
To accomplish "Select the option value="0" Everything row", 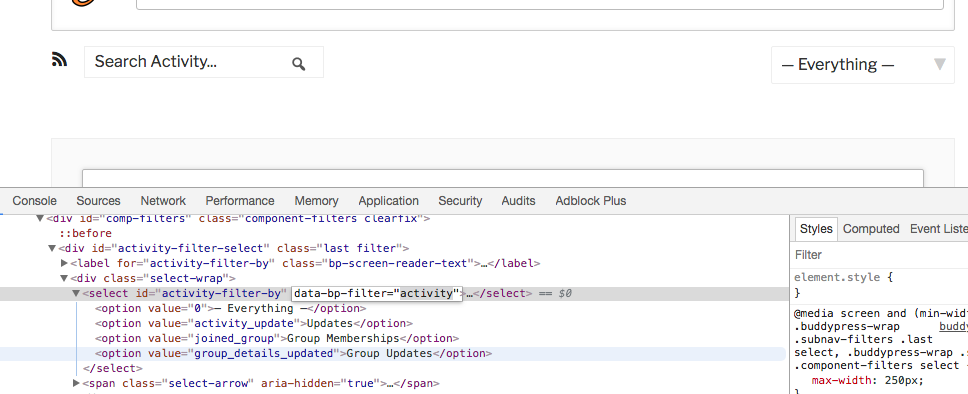I will click(x=231, y=308).
